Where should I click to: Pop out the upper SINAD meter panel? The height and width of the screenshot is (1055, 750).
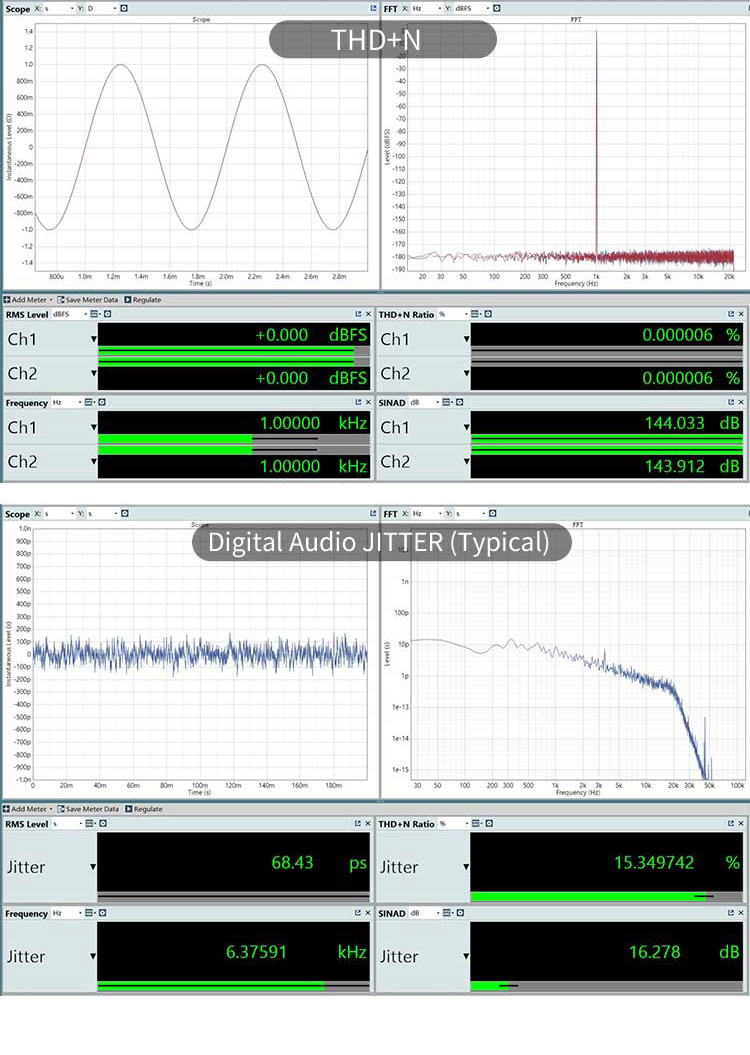[x=731, y=403]
